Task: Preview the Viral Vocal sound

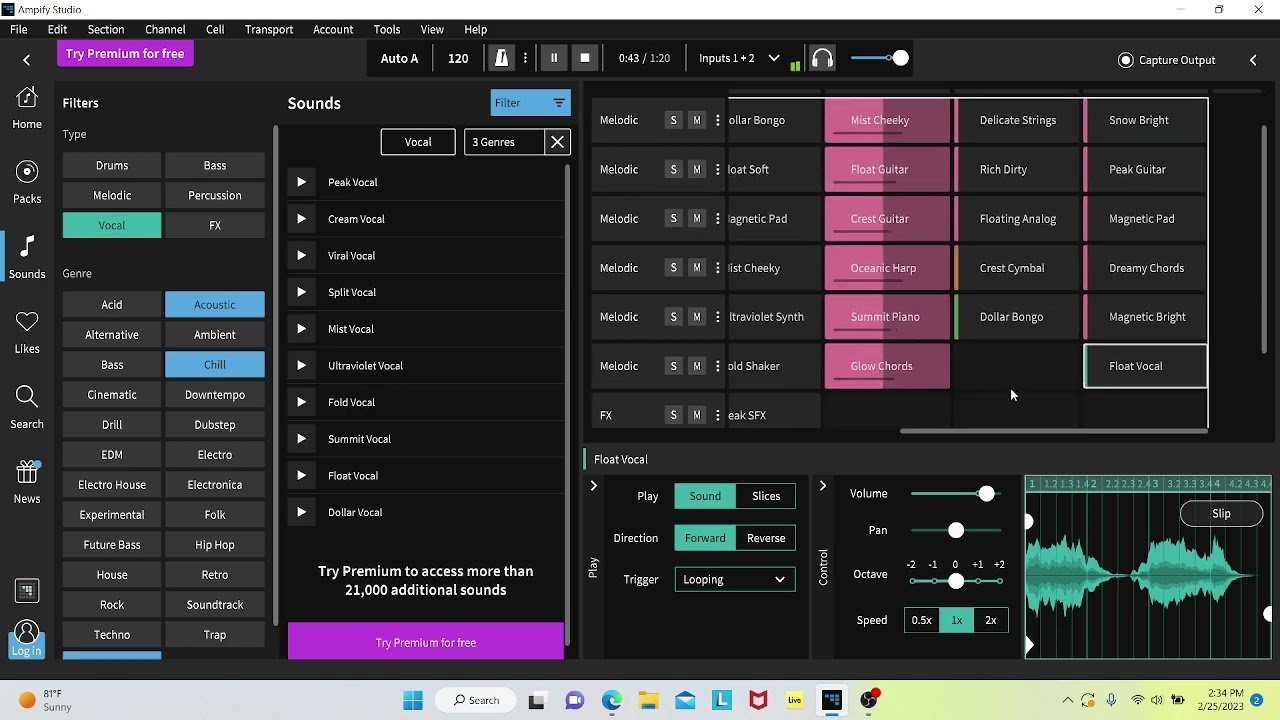Action: 301,256
